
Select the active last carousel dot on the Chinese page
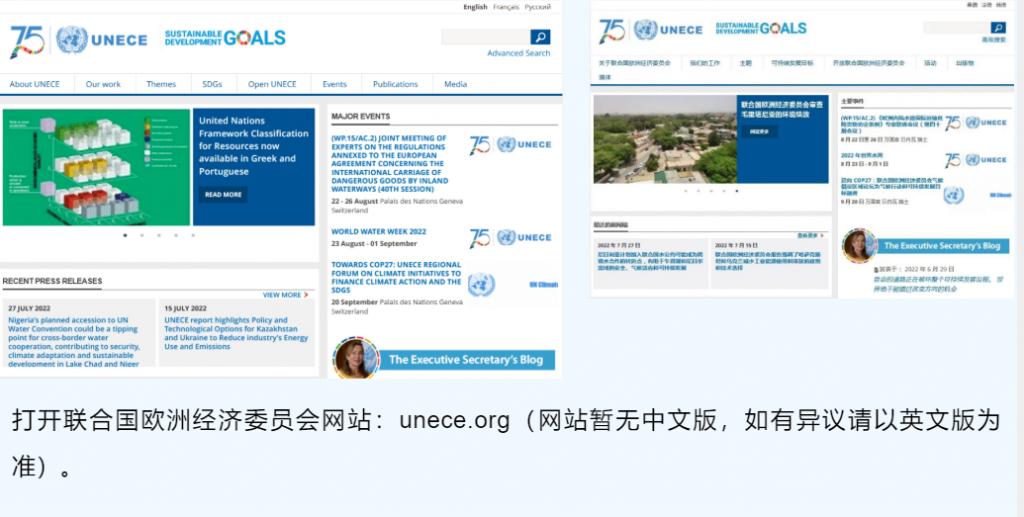point(737,191)
